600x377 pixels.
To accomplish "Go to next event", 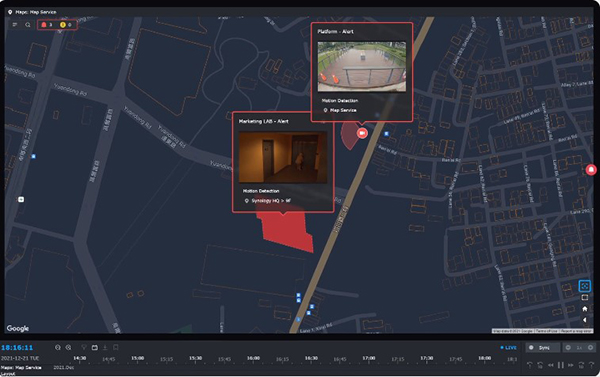I will (592, 365).
